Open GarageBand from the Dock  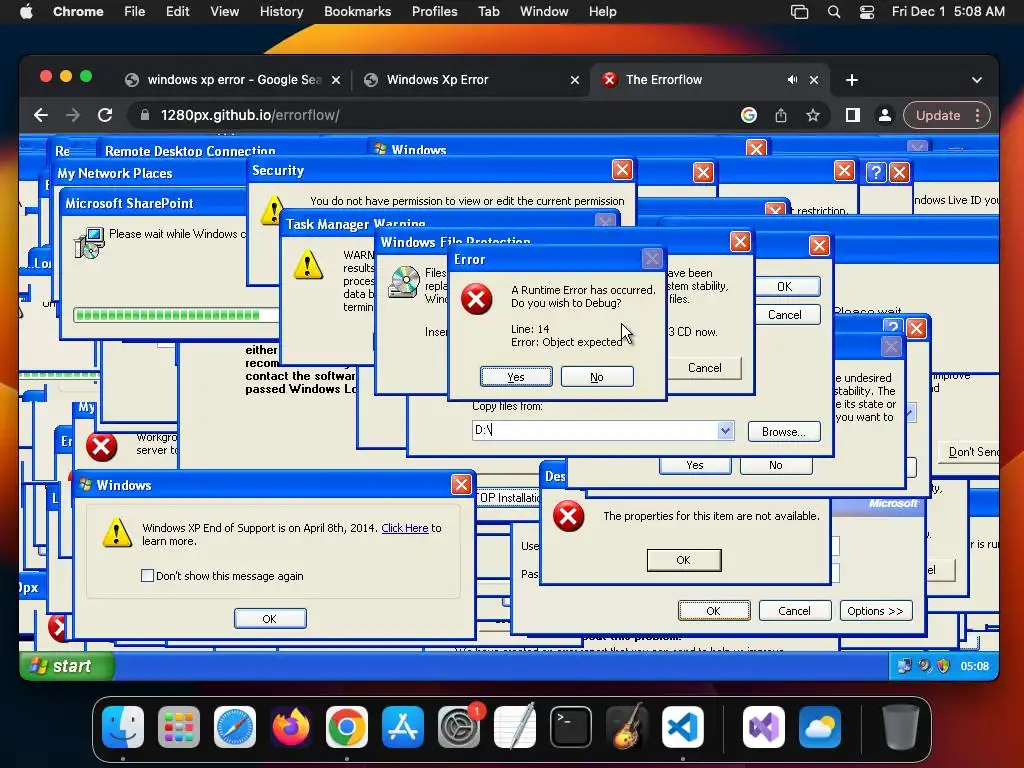[627, 727]
